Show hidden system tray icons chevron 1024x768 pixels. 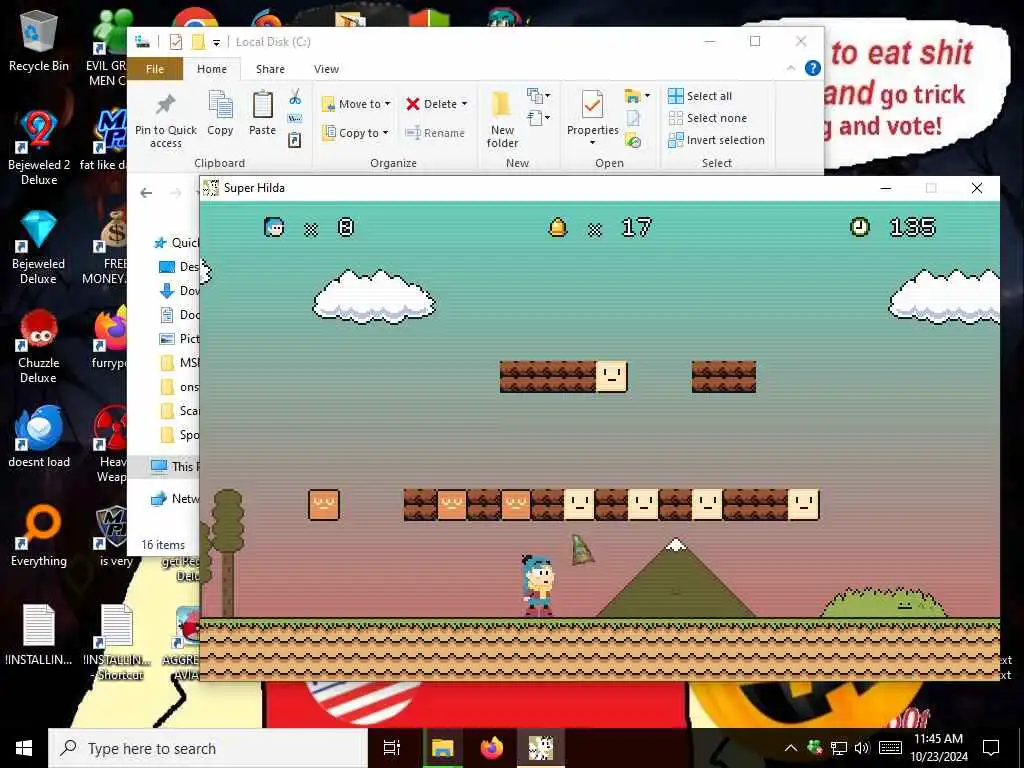[x=790, y=748]
